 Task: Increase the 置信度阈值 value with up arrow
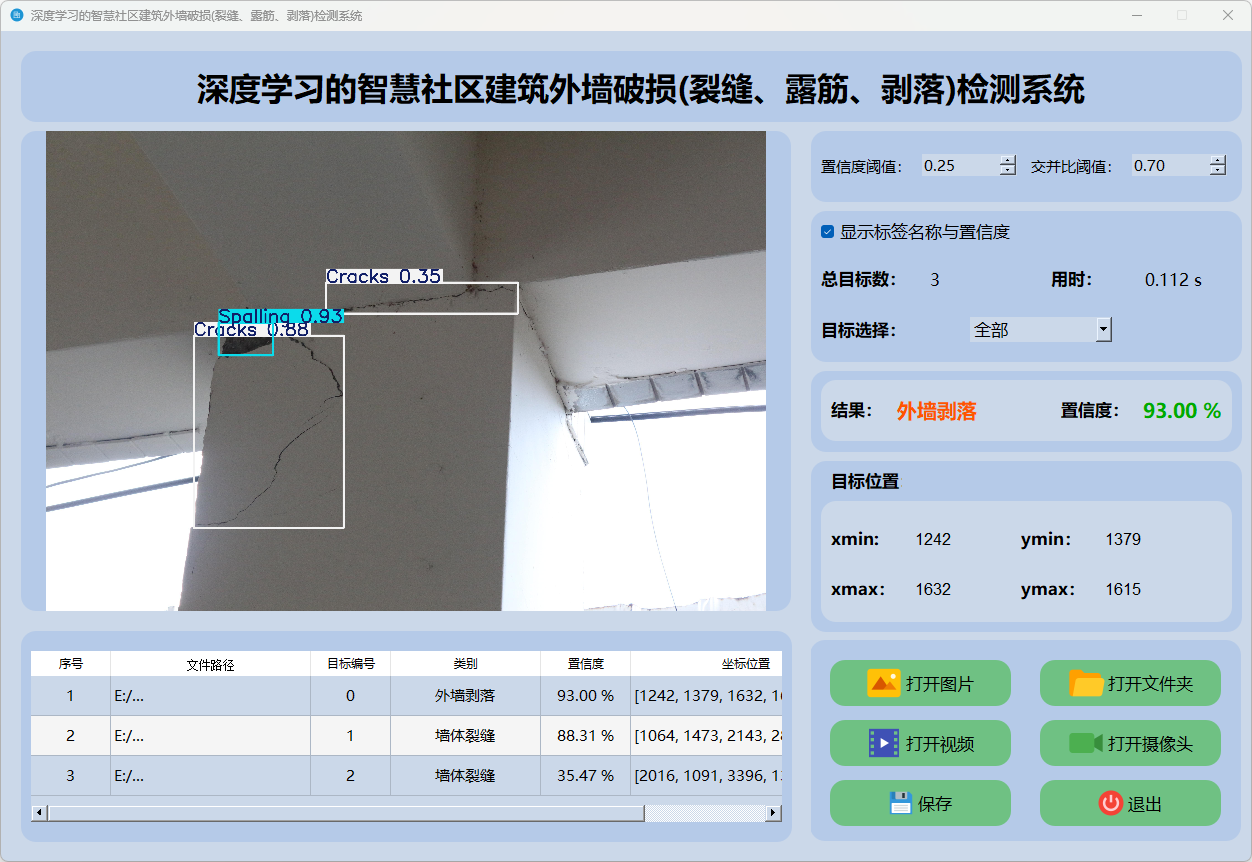point(1008,160)
